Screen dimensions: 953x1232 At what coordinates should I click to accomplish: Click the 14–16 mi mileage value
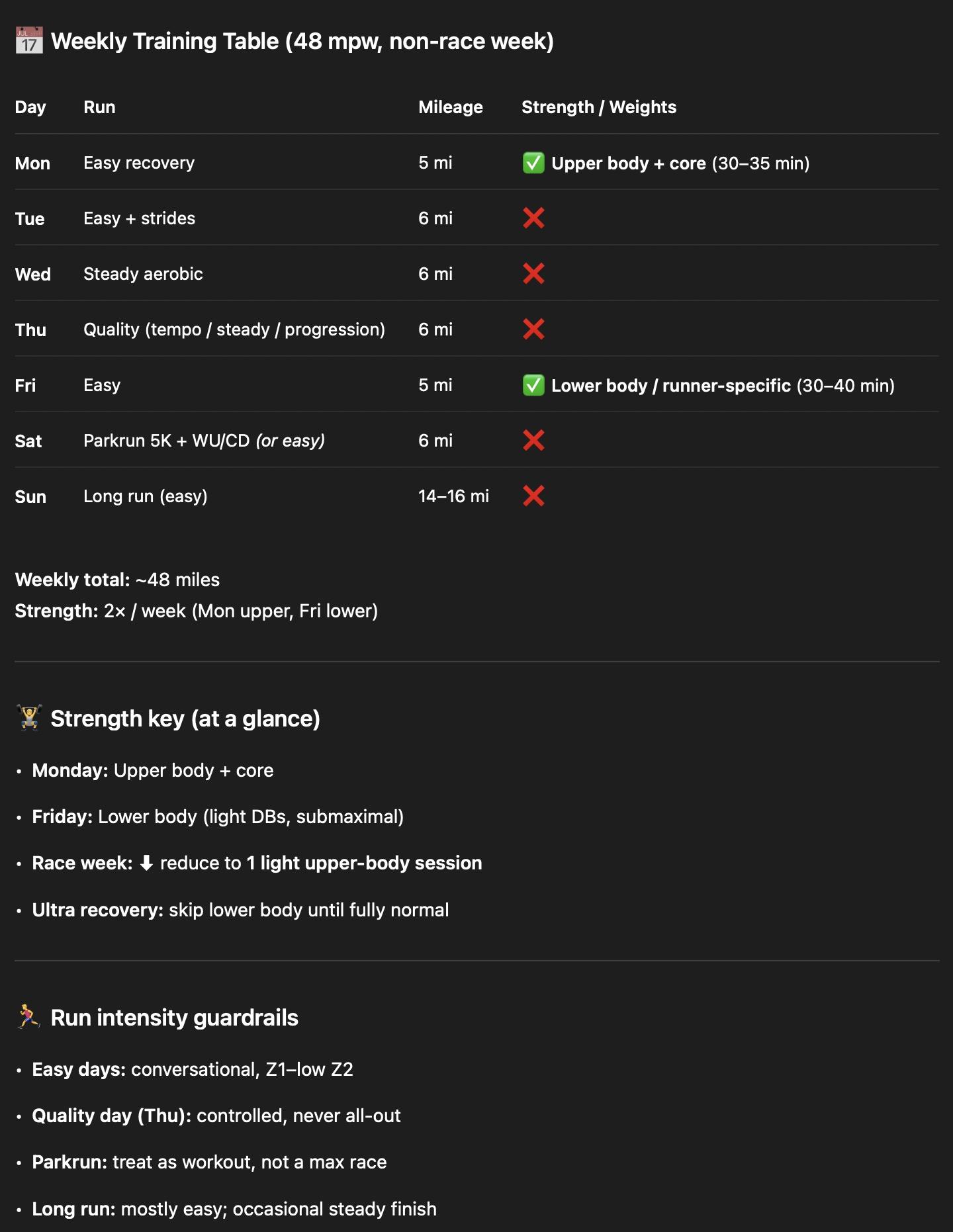click(453, 496)
